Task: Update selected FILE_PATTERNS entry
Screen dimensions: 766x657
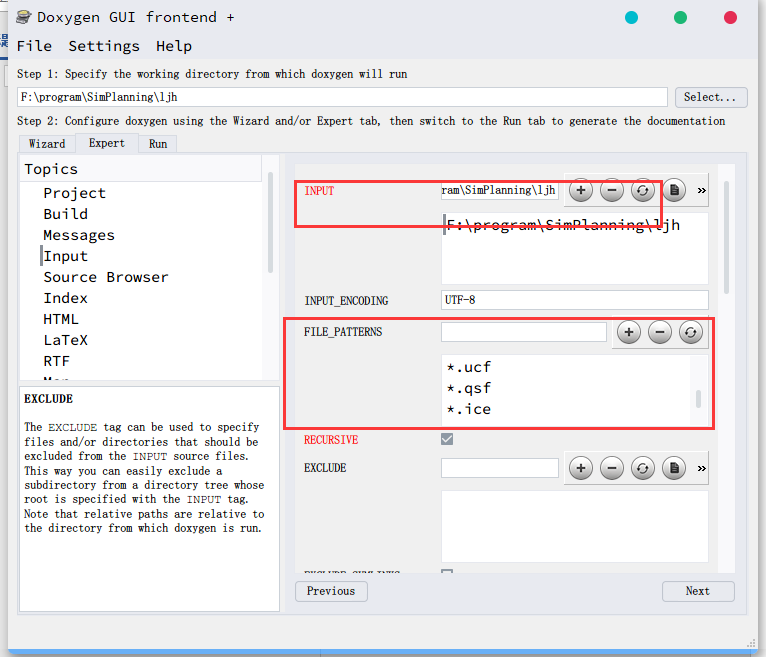Action: [x=690, y=332]
